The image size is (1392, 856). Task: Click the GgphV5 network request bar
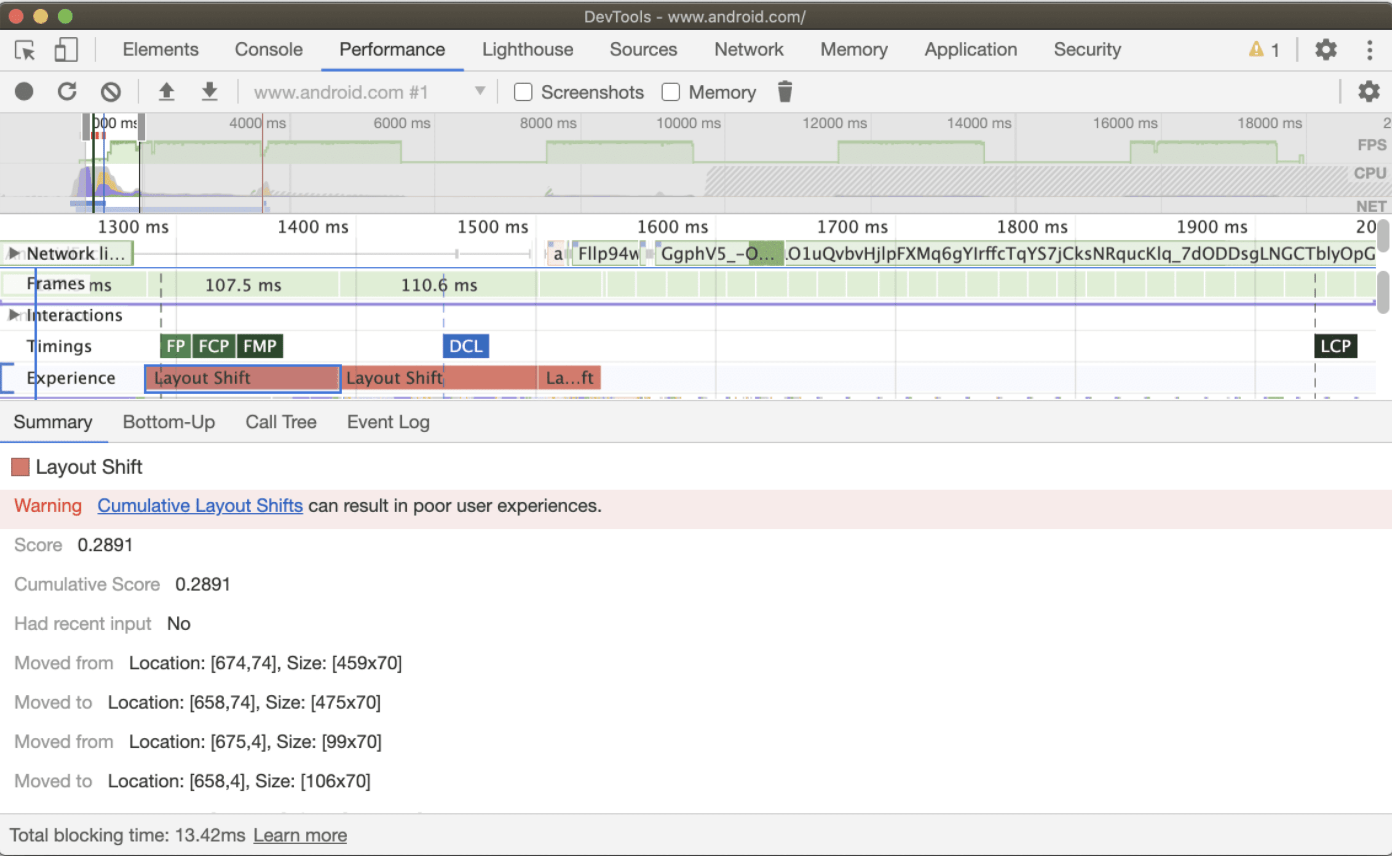click(x=719, y=254)
